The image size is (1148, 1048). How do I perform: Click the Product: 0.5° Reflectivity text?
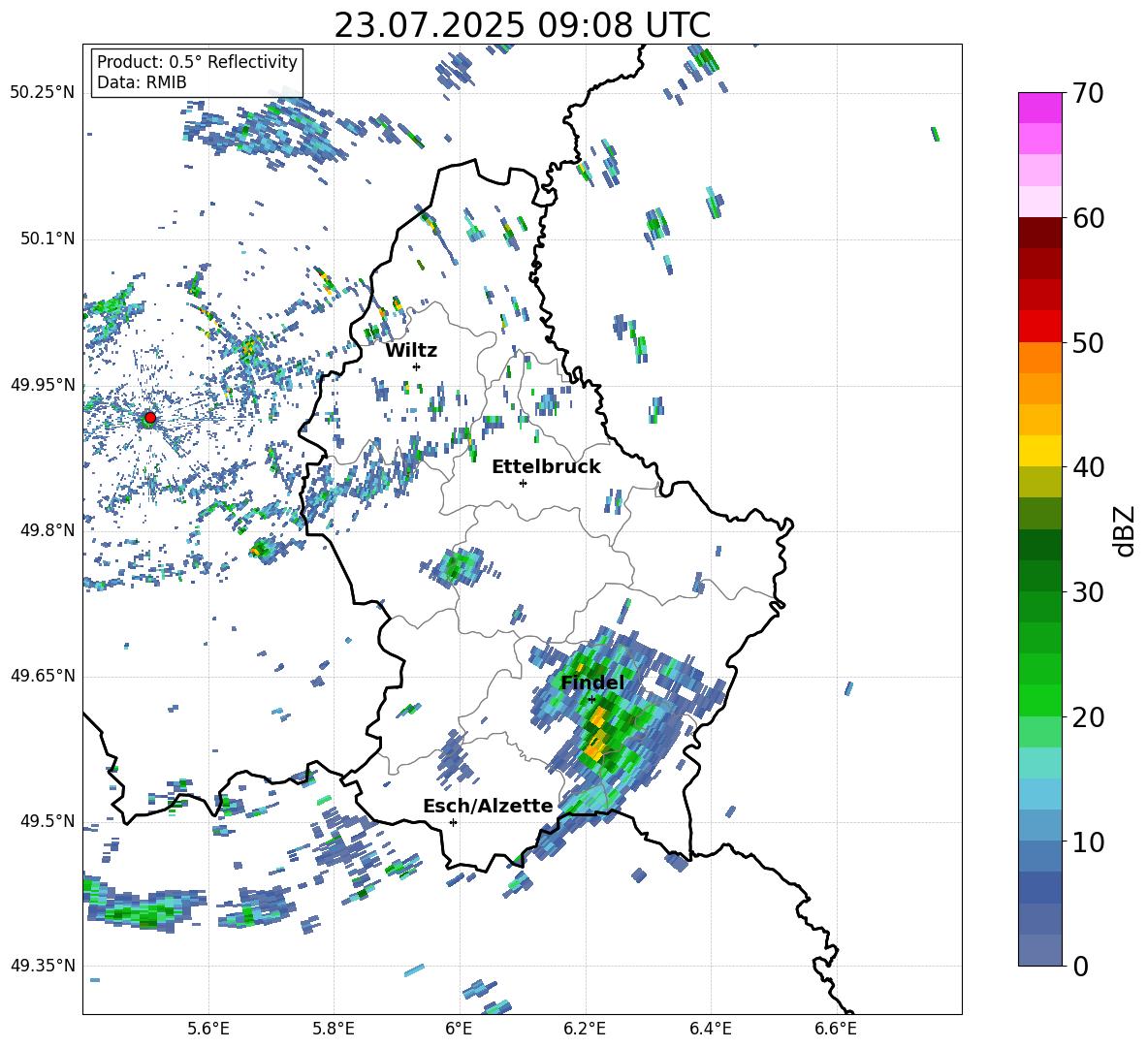[x=197, y=62]
